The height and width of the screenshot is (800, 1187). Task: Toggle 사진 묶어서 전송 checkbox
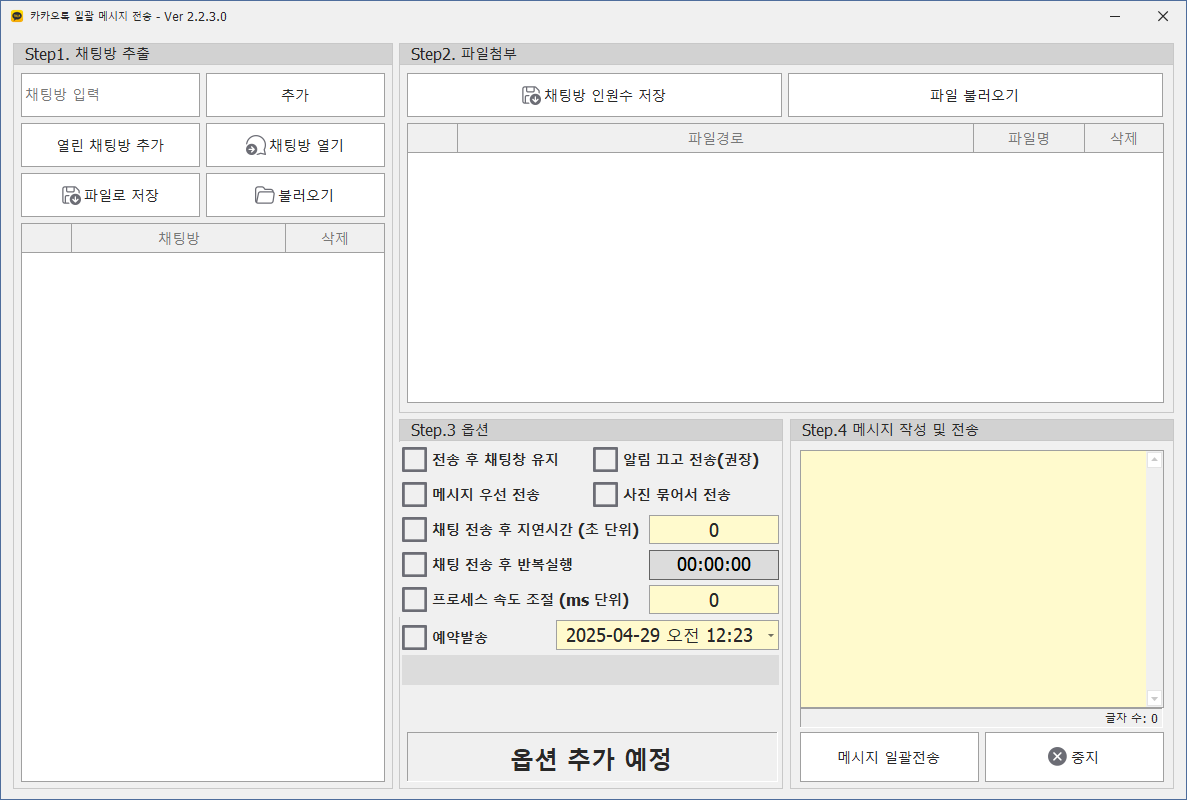tap(605, 494)
